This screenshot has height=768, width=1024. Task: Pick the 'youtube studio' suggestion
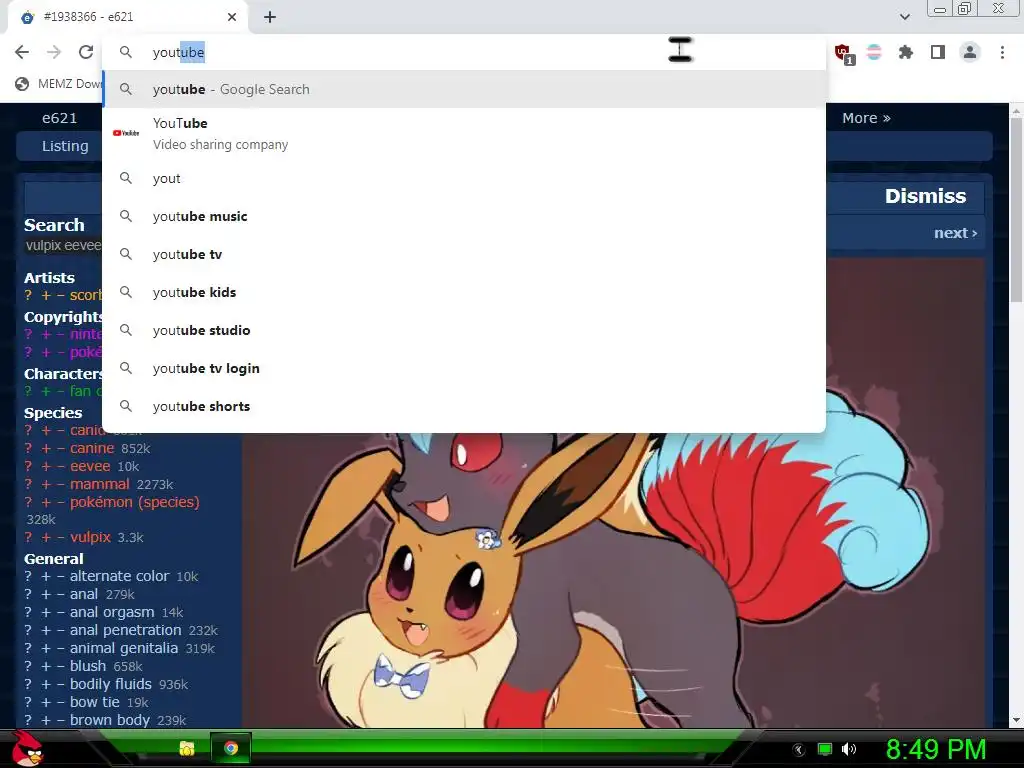[x=464, y=330]
